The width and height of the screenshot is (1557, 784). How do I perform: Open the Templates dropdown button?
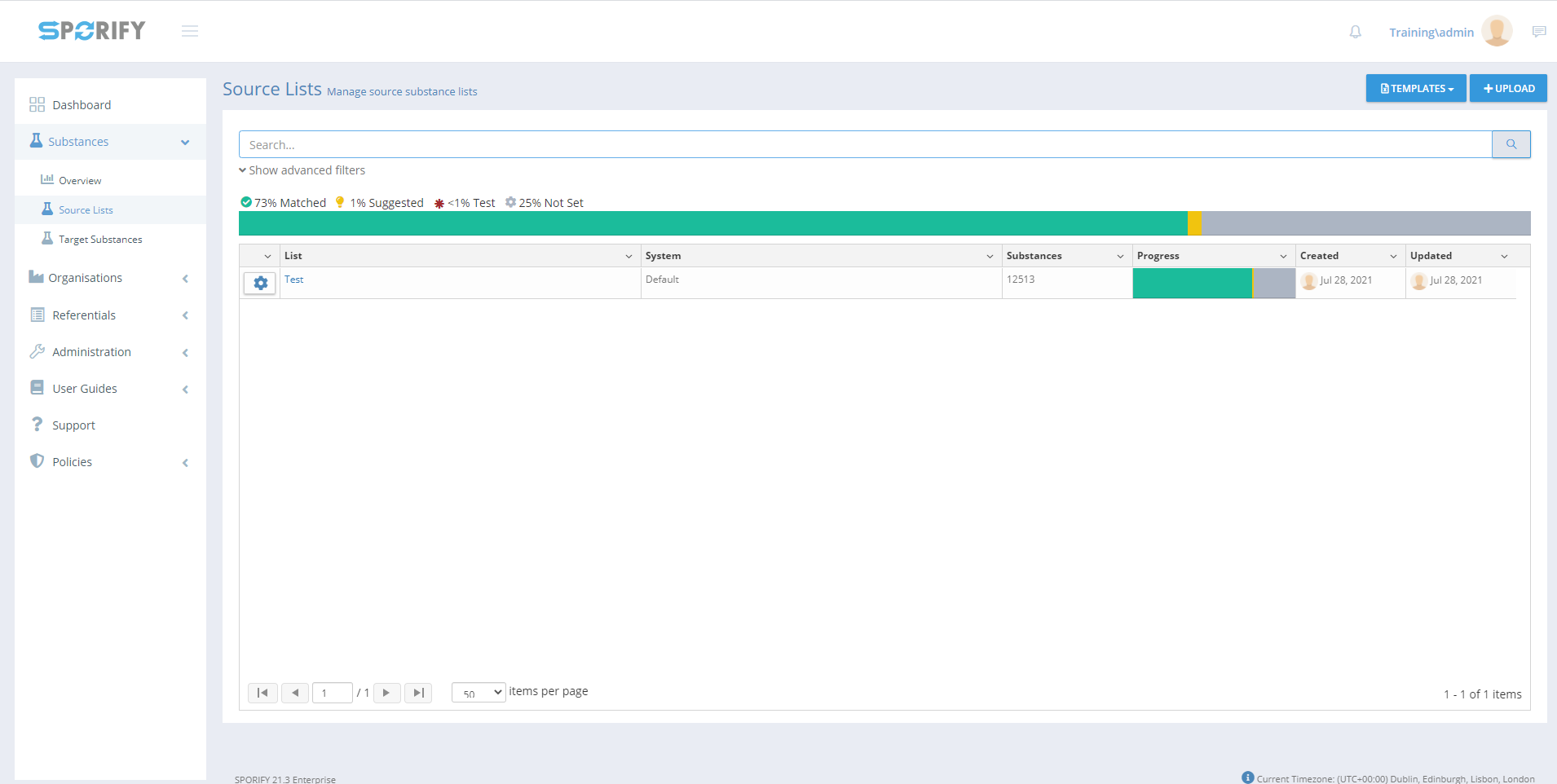click(x=1415, y=88)
